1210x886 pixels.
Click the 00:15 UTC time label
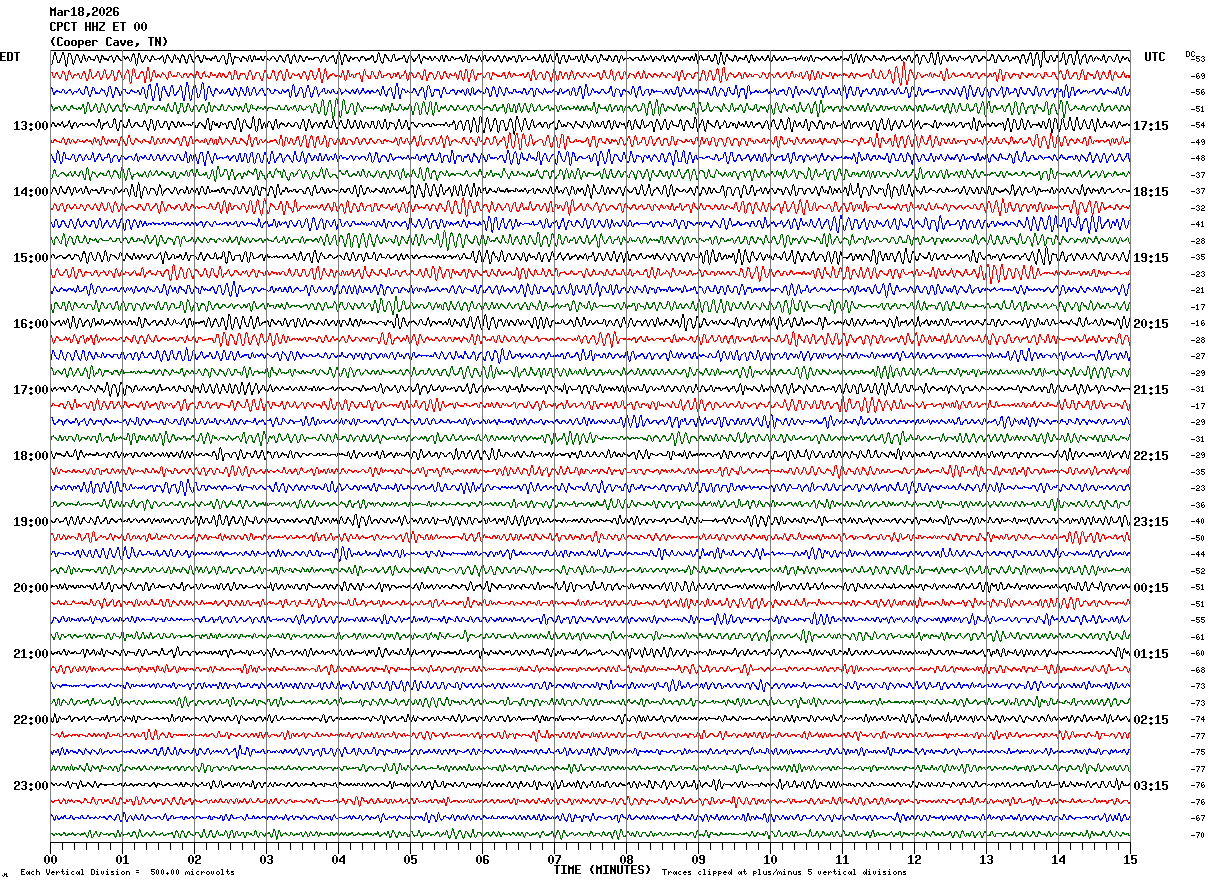(x=1151, y=588)
